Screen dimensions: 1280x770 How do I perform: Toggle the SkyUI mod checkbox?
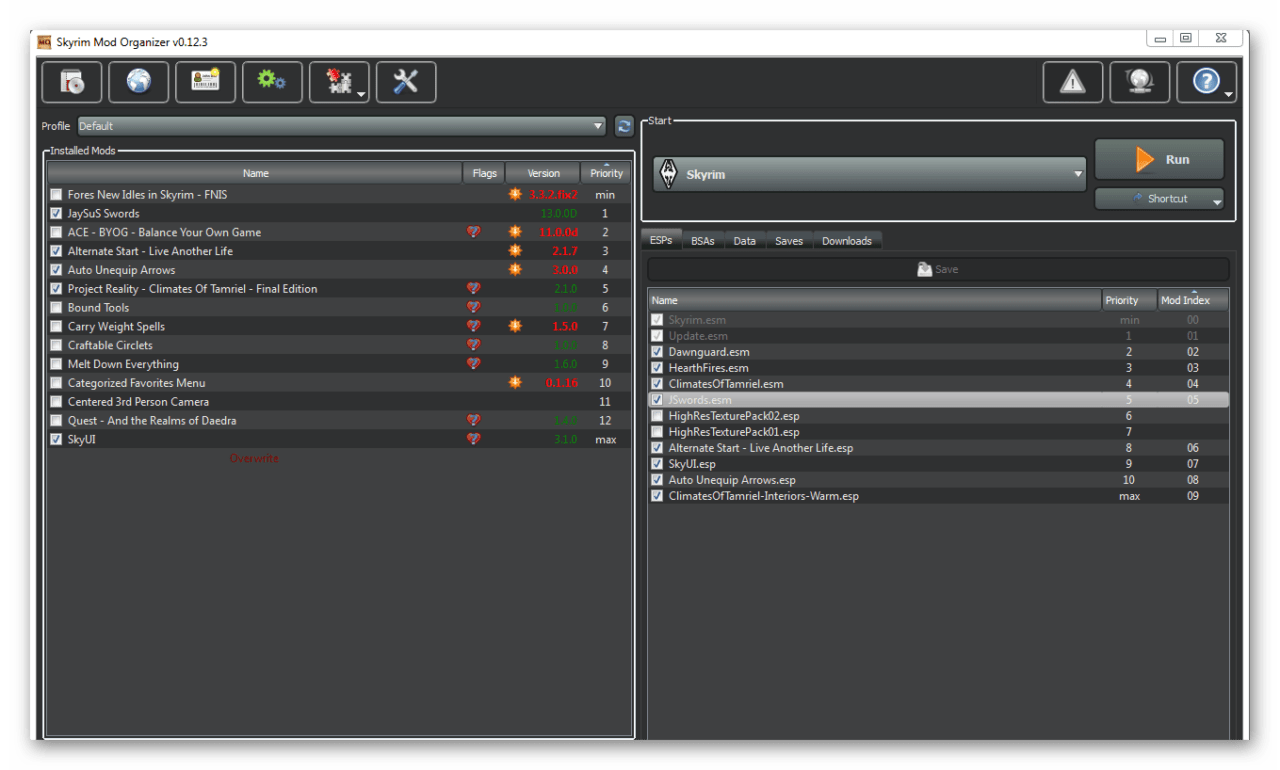[56, 439]
